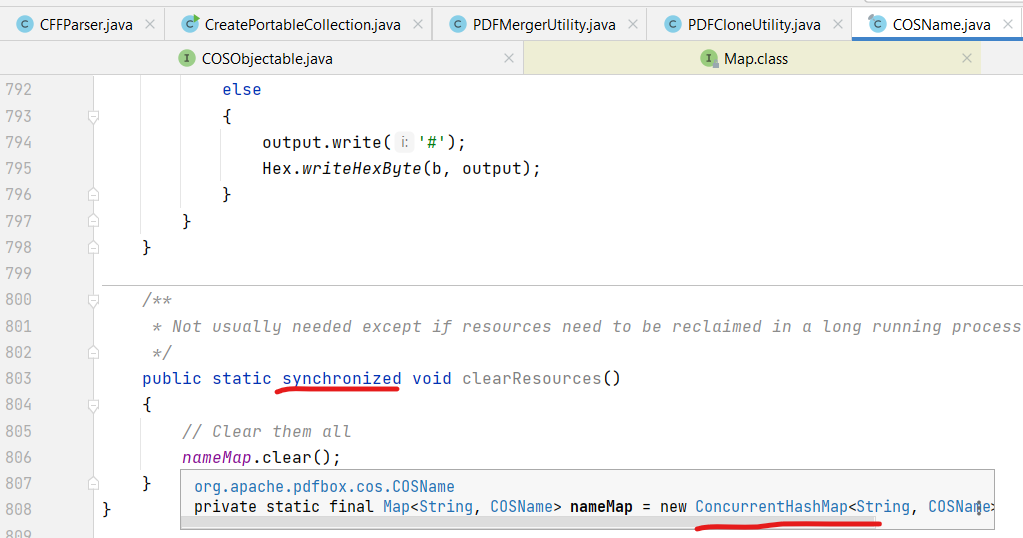Close the CFFParser.java tab
Image resolution: width=1023 pixels, height=538 pixels.
tap(150, 24)
